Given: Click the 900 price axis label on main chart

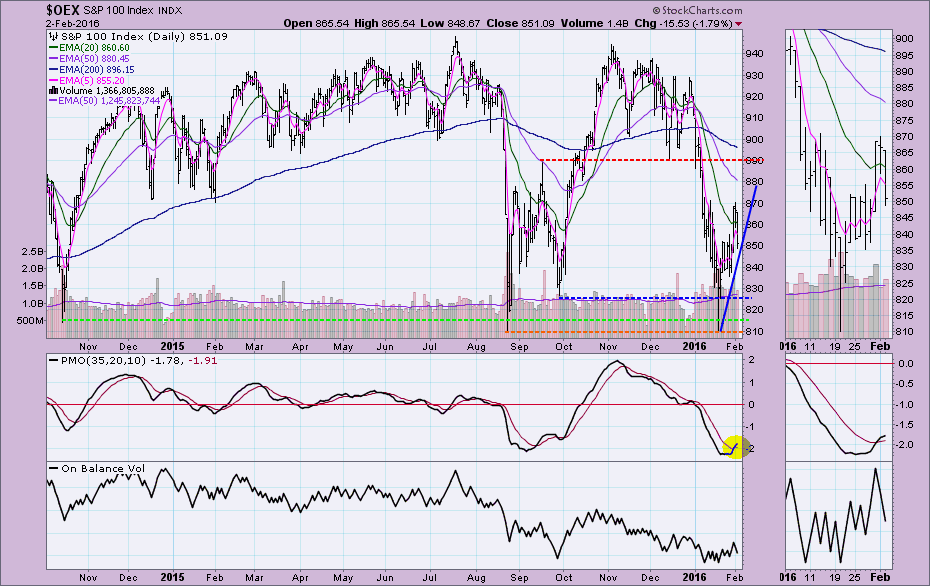Looking at the screenshot, I should (x=754, y=139).
